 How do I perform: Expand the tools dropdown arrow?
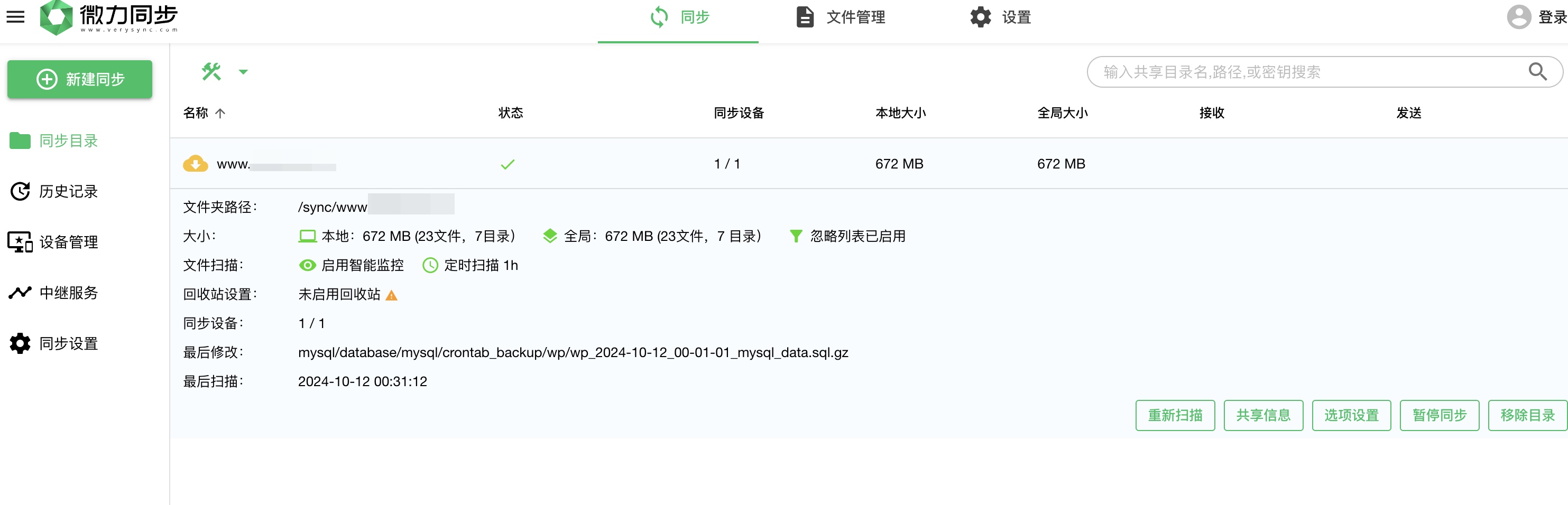pyautogui.click(x=244, y=72)
